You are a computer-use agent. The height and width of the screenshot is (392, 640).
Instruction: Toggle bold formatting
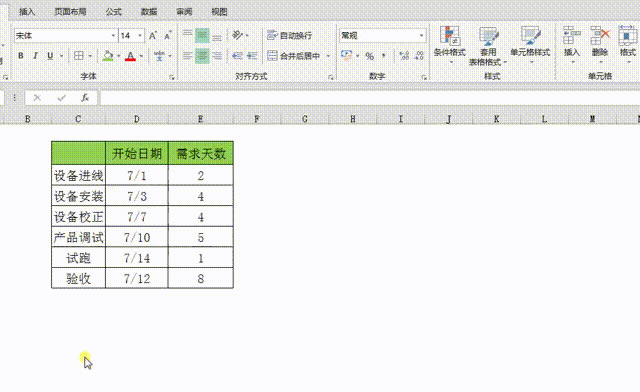(x=20, y=56)
